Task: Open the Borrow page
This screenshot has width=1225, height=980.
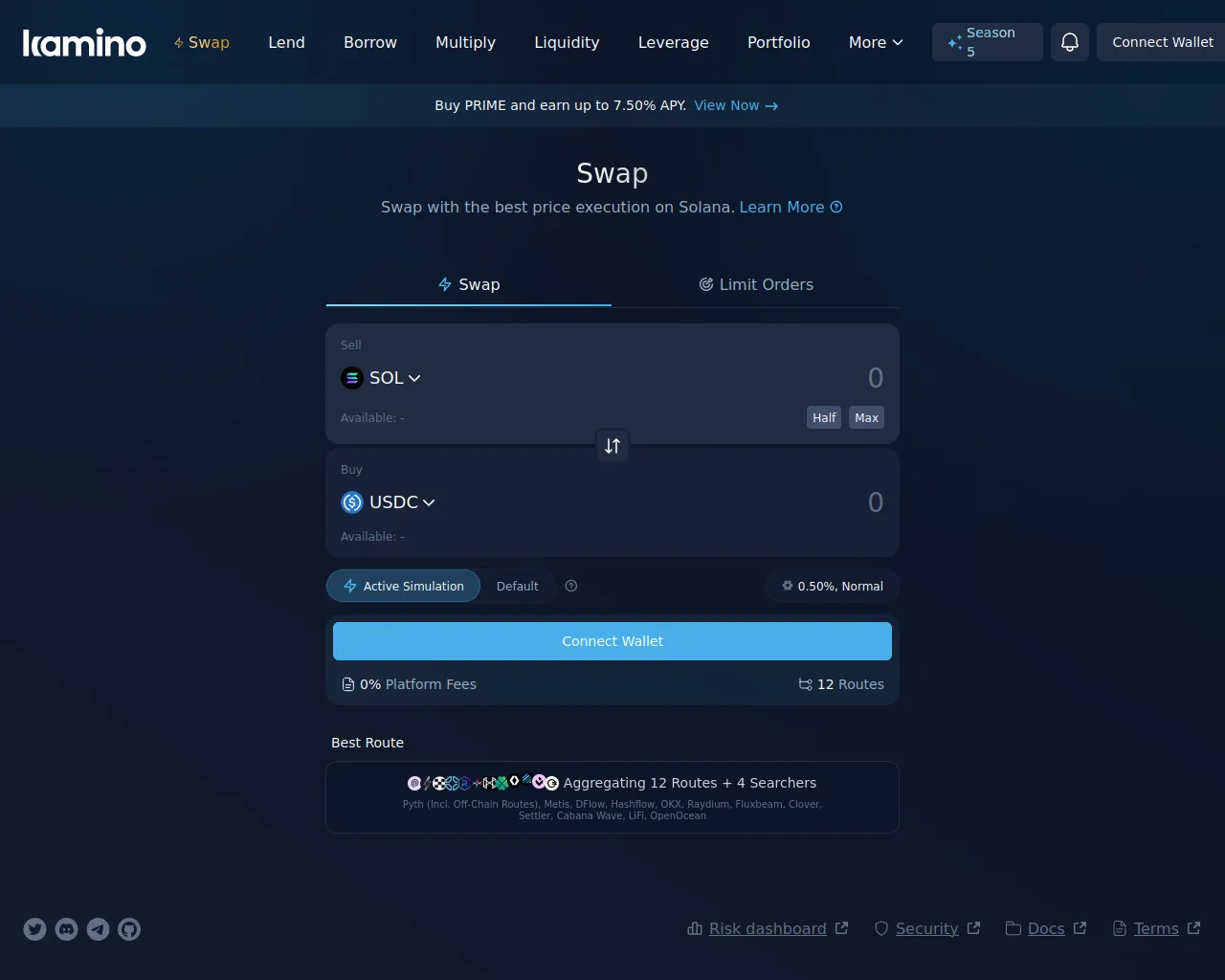Action: [x=370, y=42]
